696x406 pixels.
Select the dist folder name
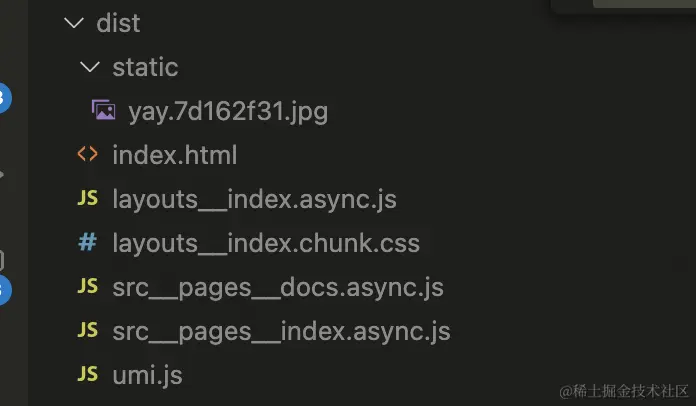coord(118,23)
